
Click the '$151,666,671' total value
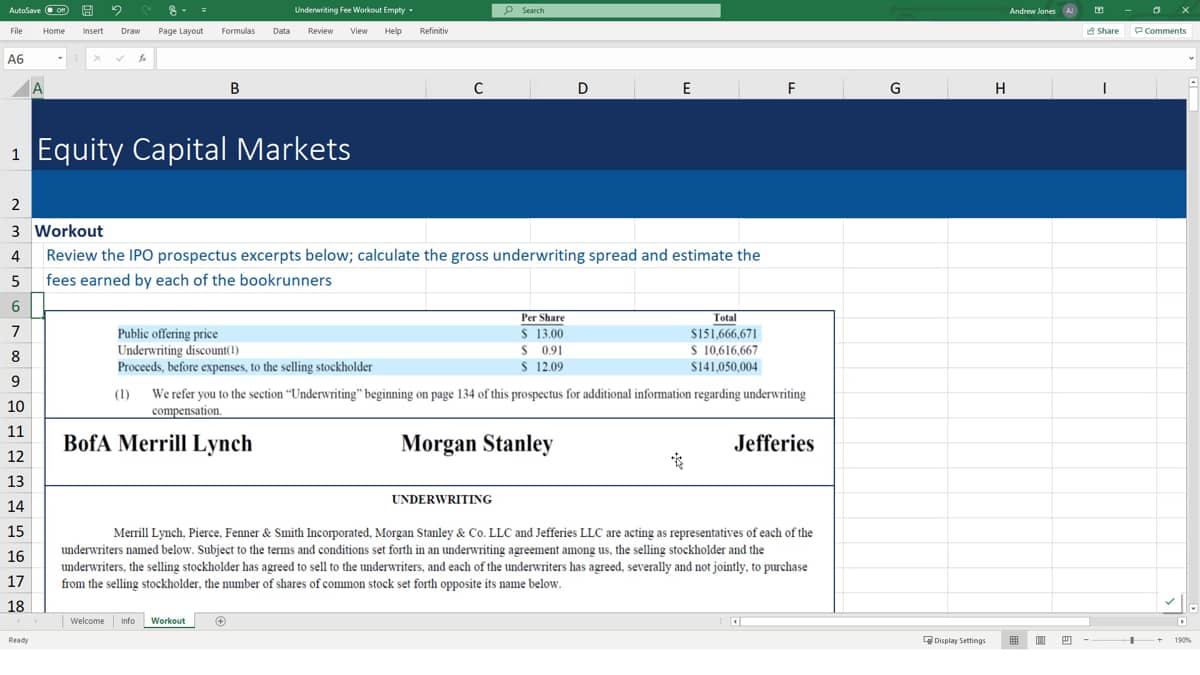click(724, 334)
